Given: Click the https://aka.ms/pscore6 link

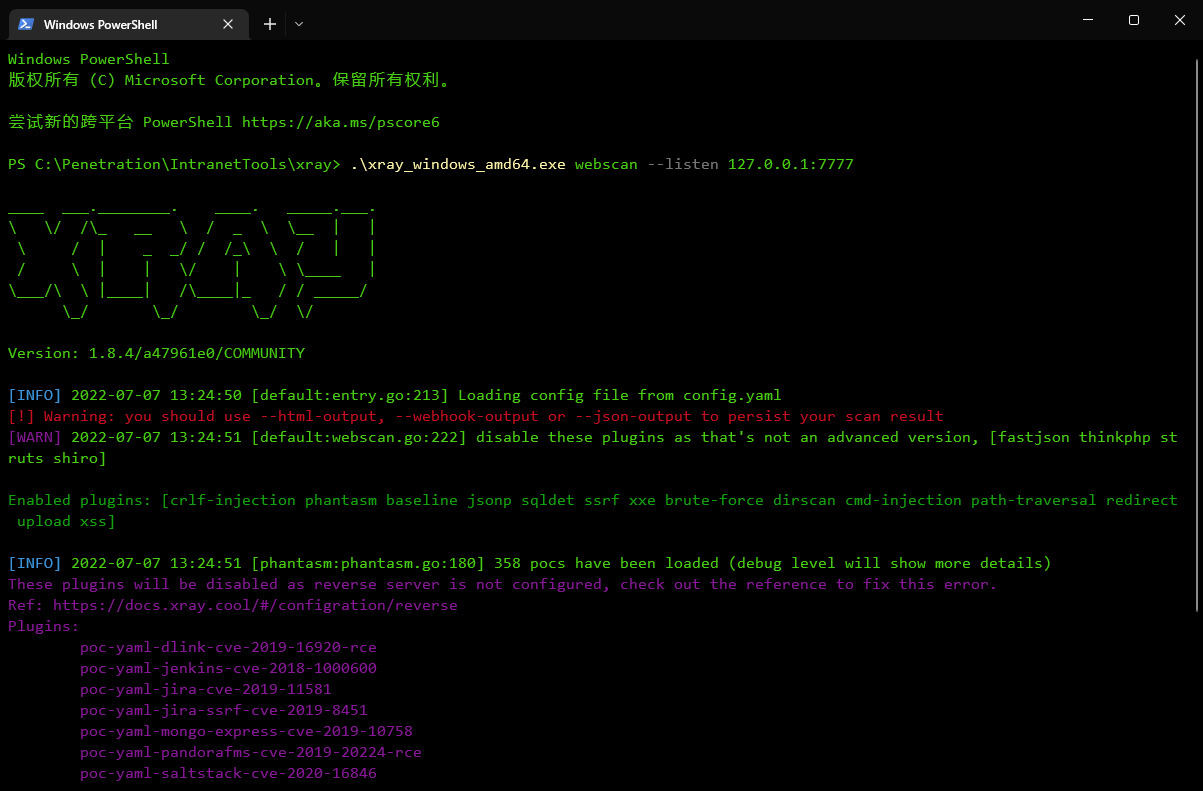Looking at the screenshot, I should click(x=340, y=122).
